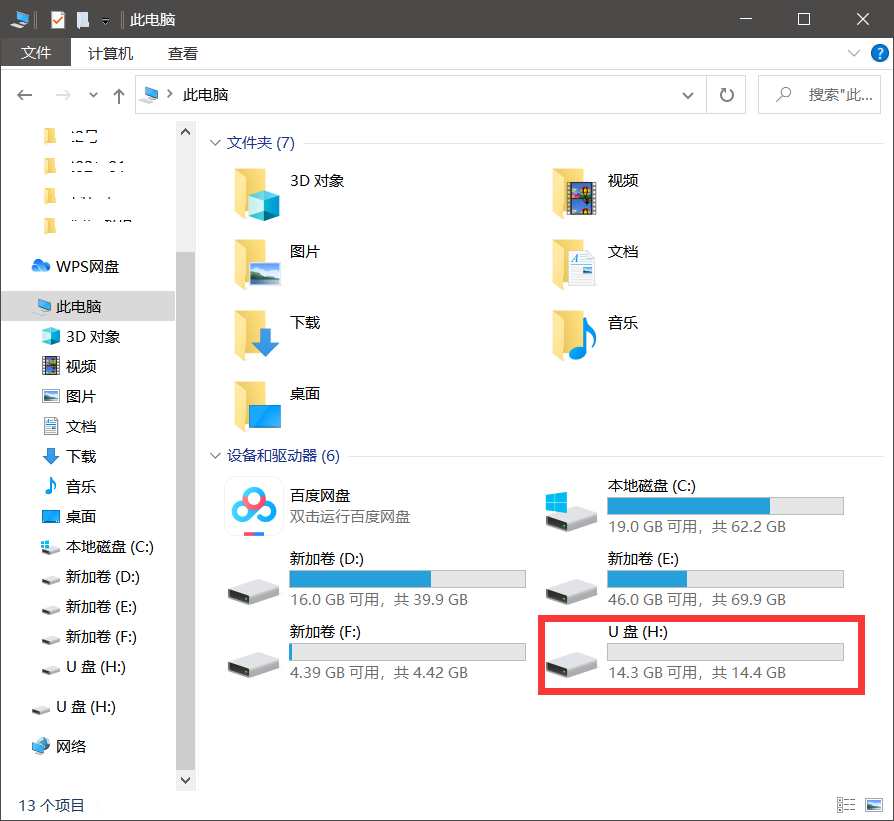Expand the ribbon with the chevron
894x821 pixels.
tap(853, 53)
